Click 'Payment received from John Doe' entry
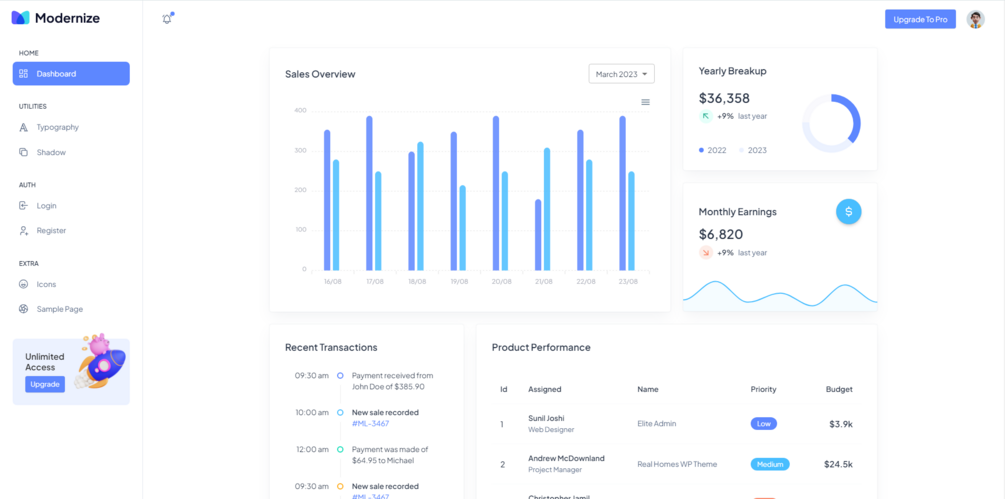 coord(392,381)
